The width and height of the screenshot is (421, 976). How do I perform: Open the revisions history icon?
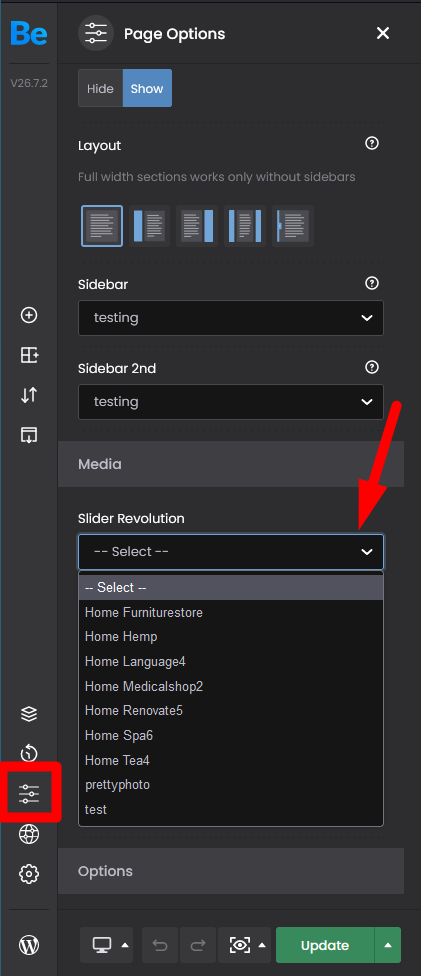29,753
